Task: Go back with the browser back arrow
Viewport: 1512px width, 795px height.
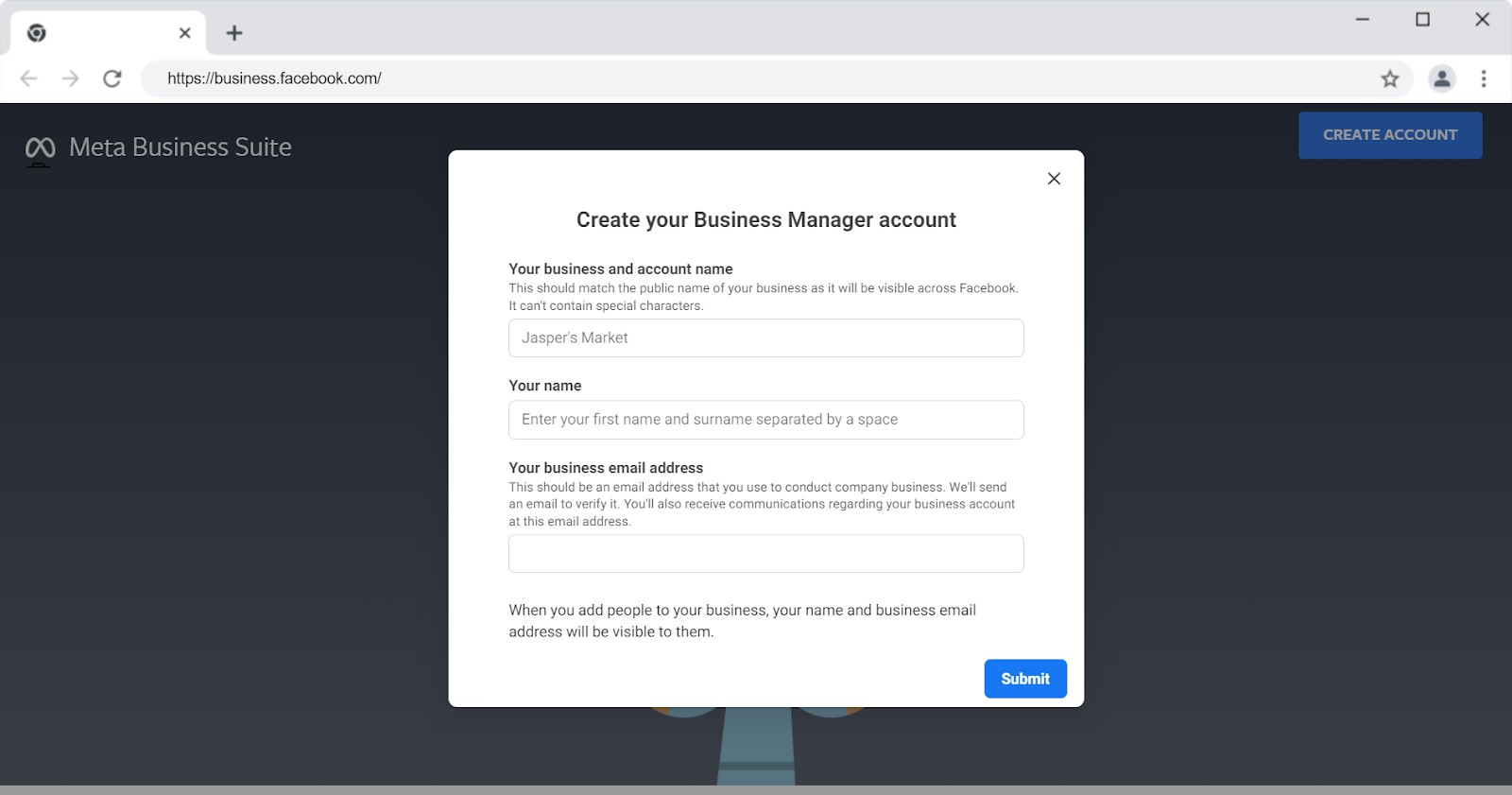Action: (x=29, y=78)
